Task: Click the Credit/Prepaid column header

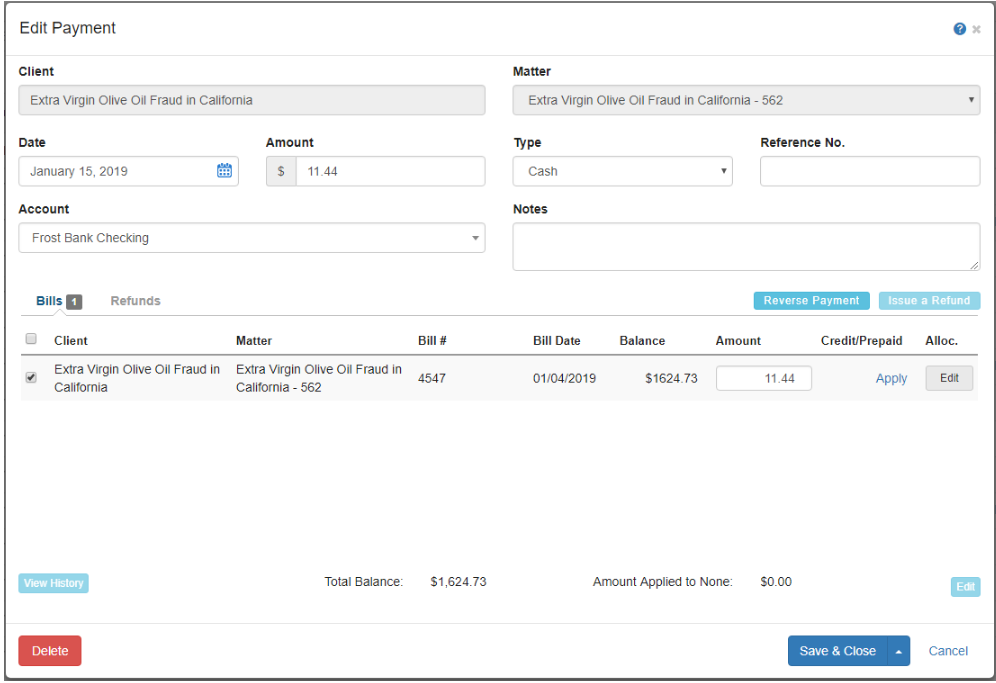Action: 861,341
